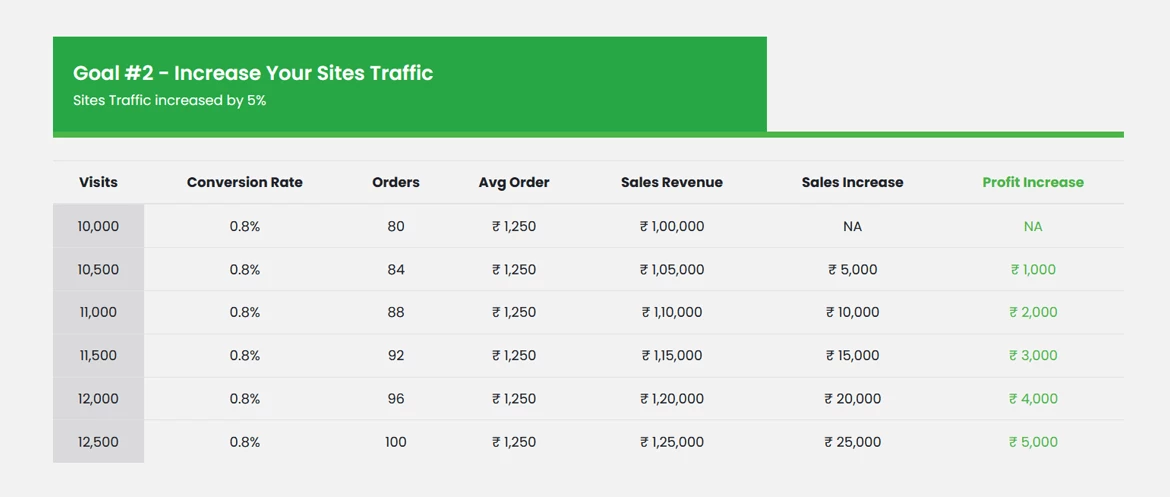Click the 84 orders cell

396,269
